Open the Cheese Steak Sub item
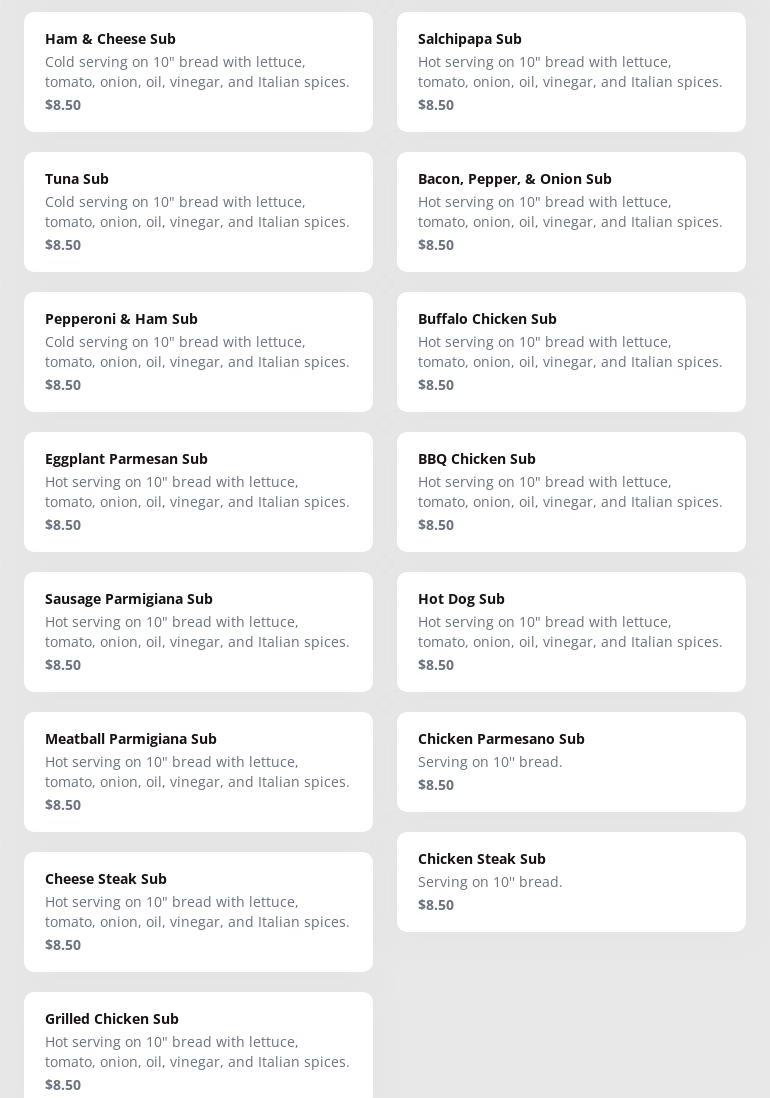Image resolution: width=770 pixels, height=1098 pixels. tap(198, 912)
